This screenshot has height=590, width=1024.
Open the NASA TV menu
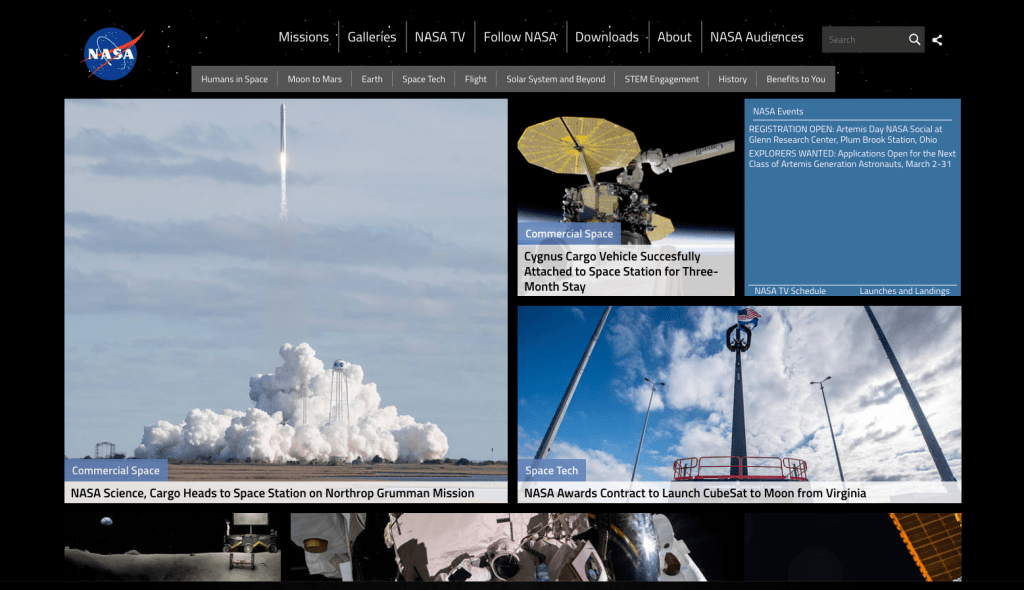(440, 37)
